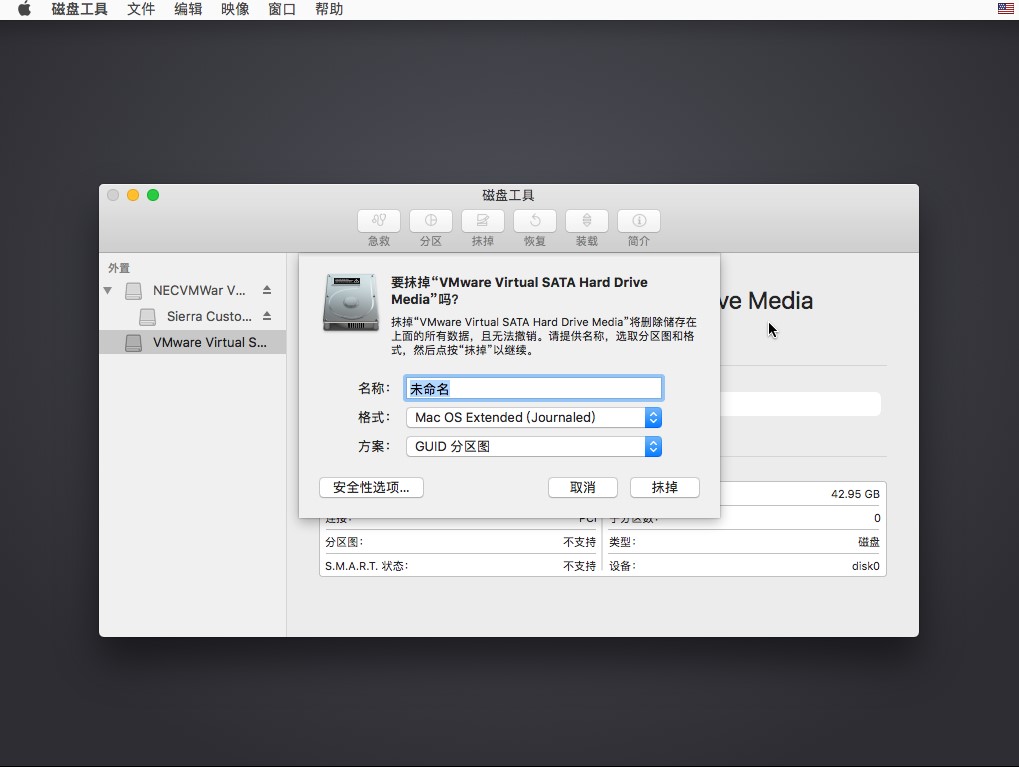This screenshot has width=1019, height=767.
Task: Open the 帮助 menu
Action: tap(329, 9)
